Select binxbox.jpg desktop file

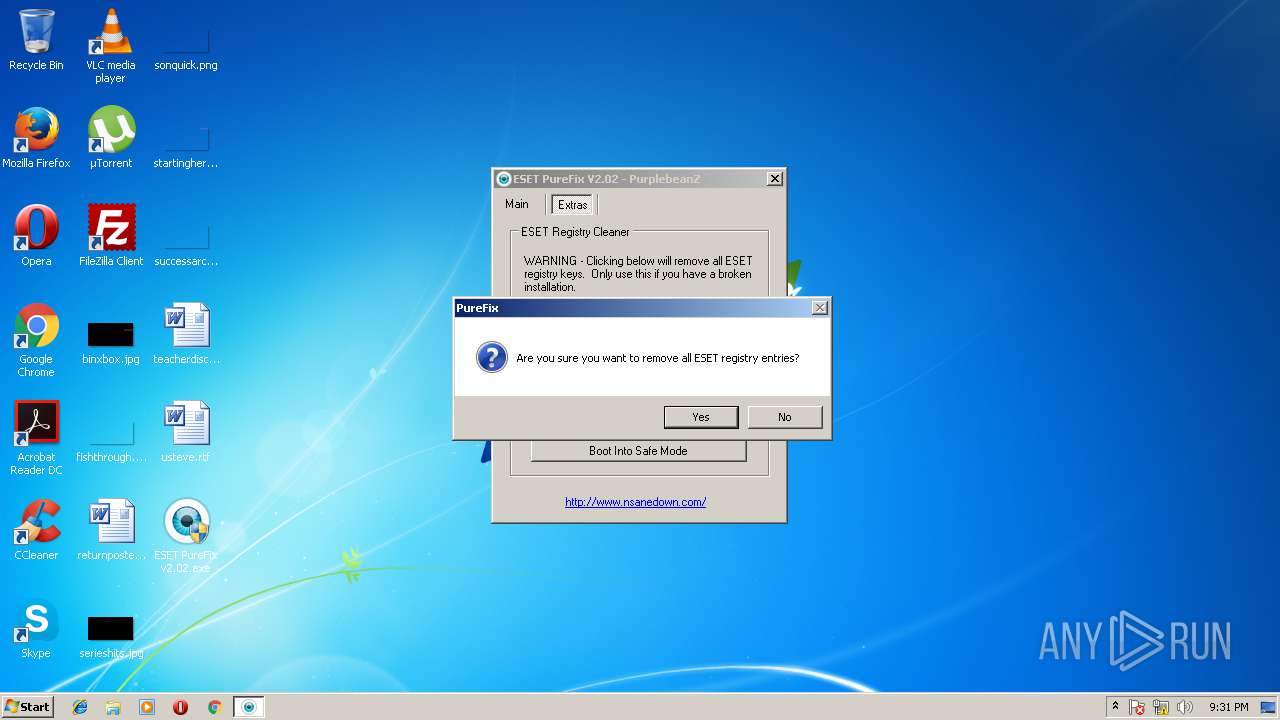click(x=111, y=342)
